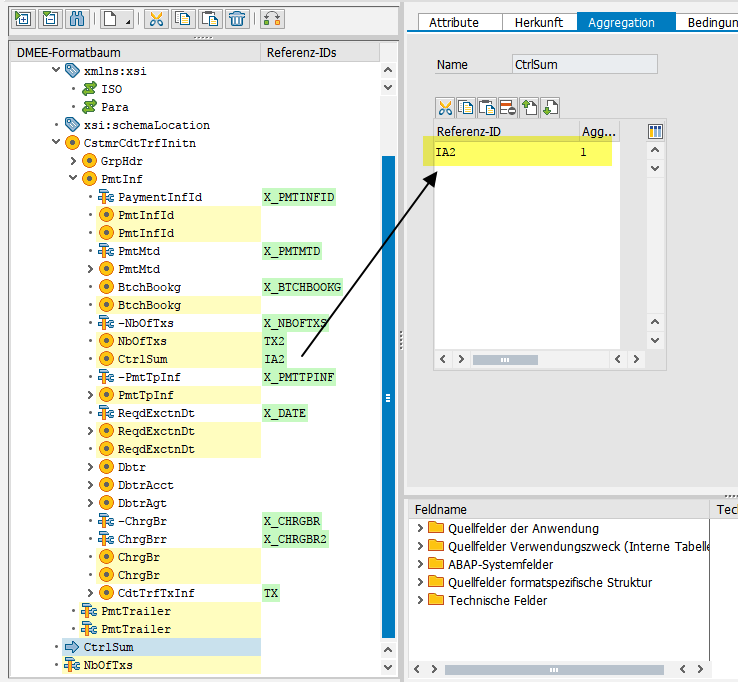The width and height of the screenshot is (738, 682).
Task: Select the xsi:schemaLocation tree node
Action: 147,125
